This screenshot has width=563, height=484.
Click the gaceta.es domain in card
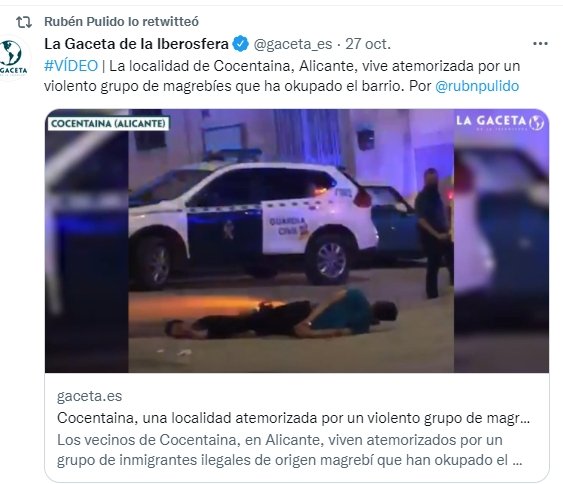point(89,396)
